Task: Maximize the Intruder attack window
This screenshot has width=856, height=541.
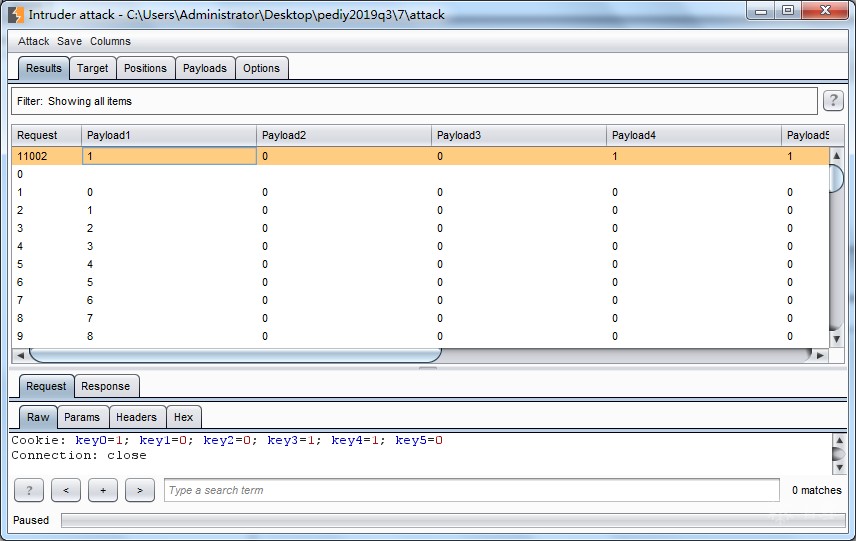Action: 787,11
